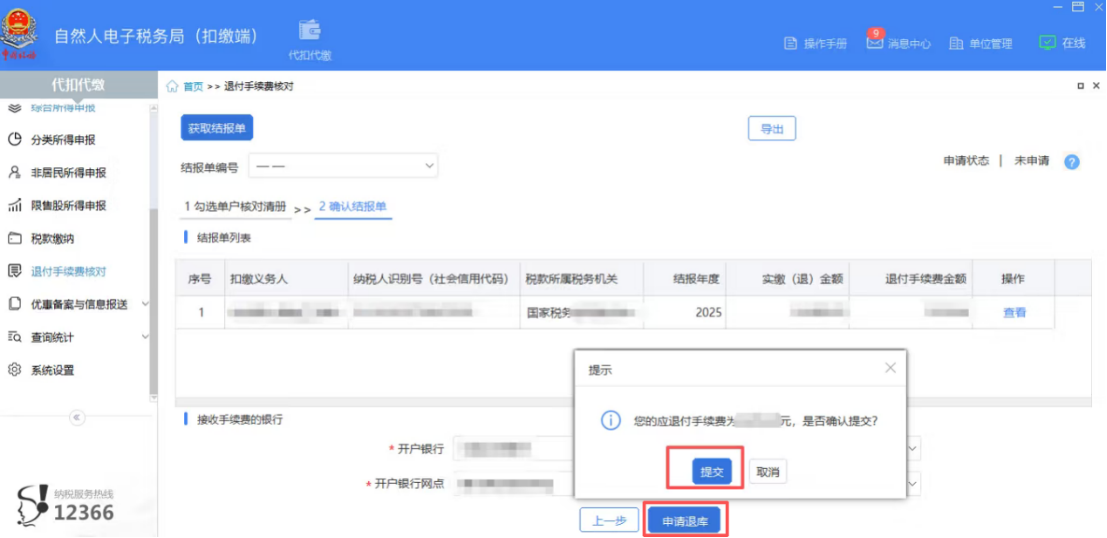Click the 在线 online status icon
This screenshot has height=538, width=1107.
[1047, 42]
